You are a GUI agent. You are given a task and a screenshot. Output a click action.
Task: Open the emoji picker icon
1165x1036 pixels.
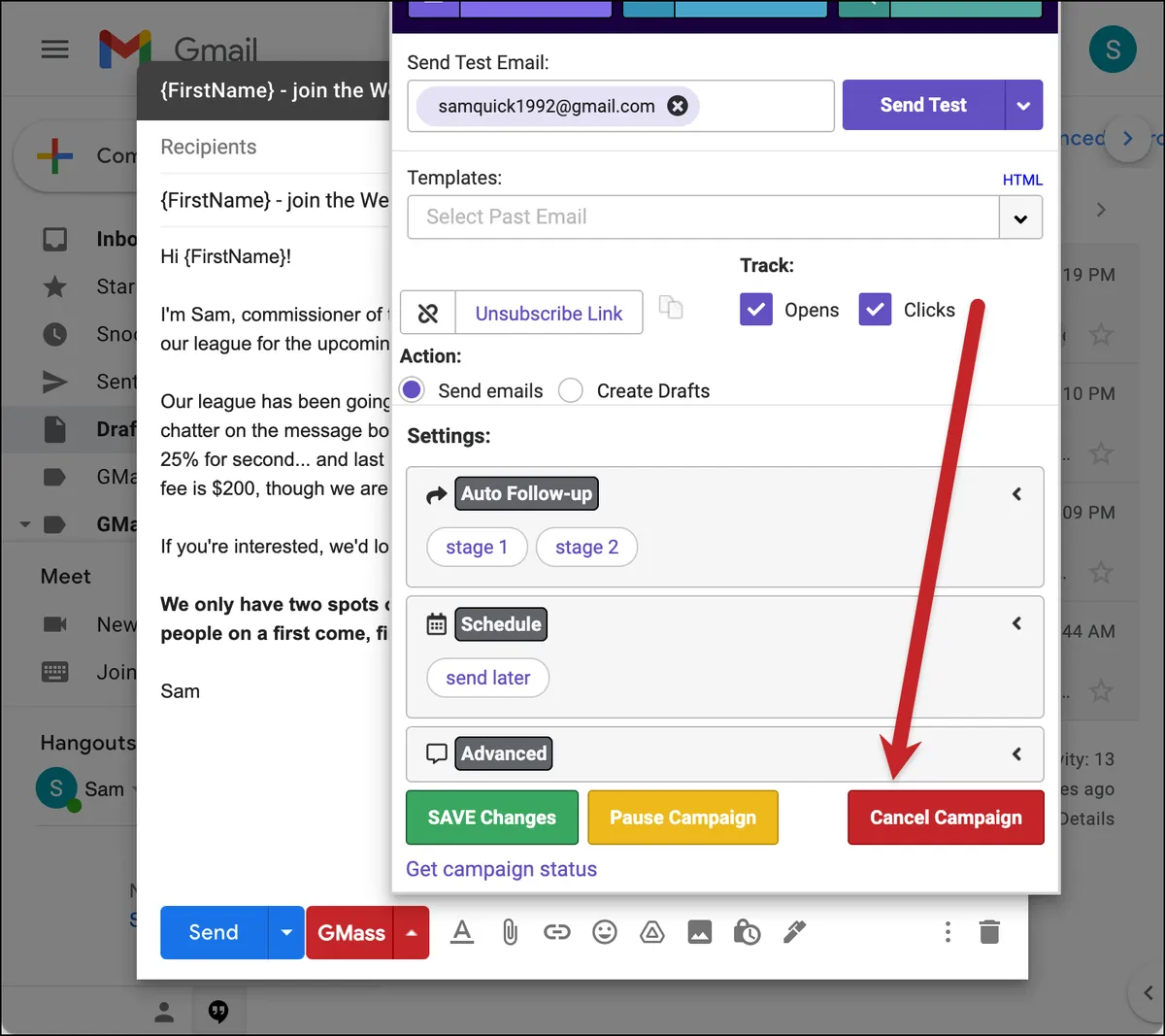click(605, 932)
